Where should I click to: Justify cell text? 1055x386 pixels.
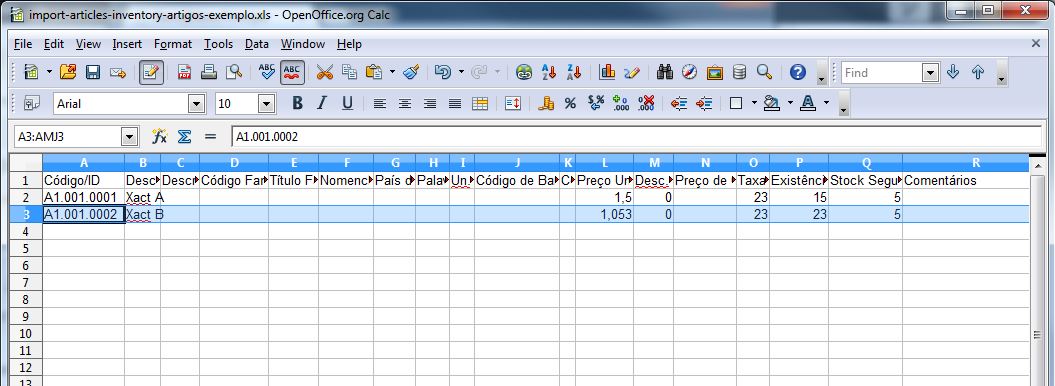455,104
